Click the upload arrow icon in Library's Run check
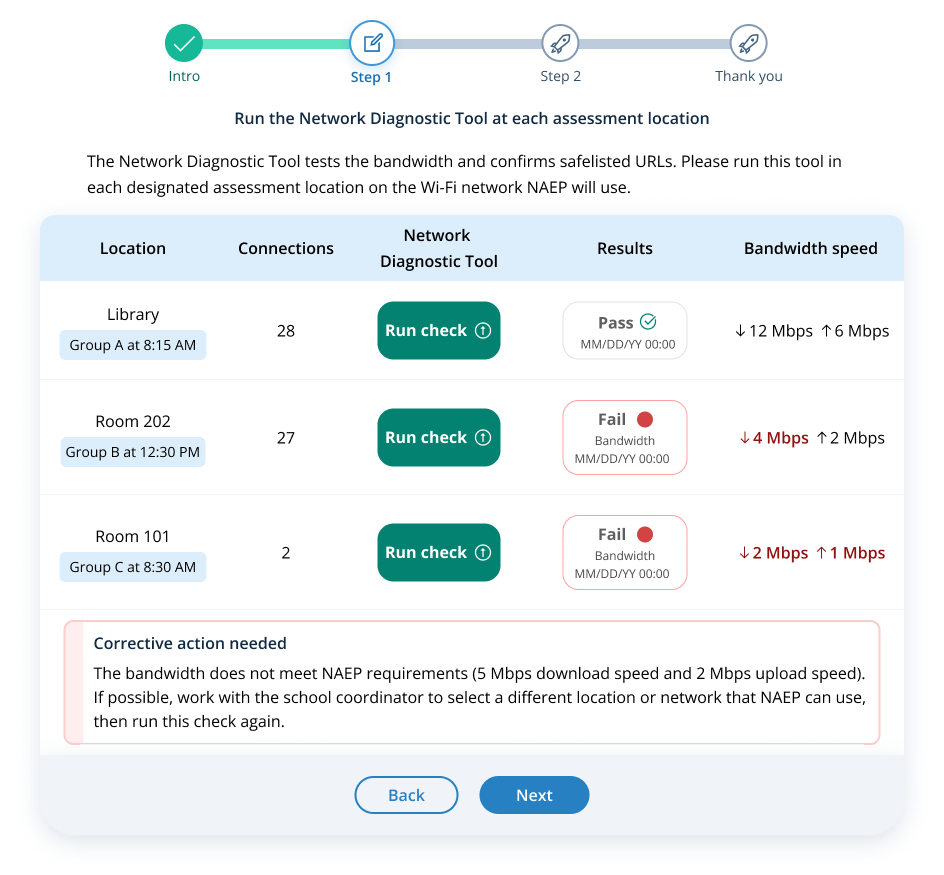Image resolution: width=944 pixels, height=875 pixels. point(483,331)
